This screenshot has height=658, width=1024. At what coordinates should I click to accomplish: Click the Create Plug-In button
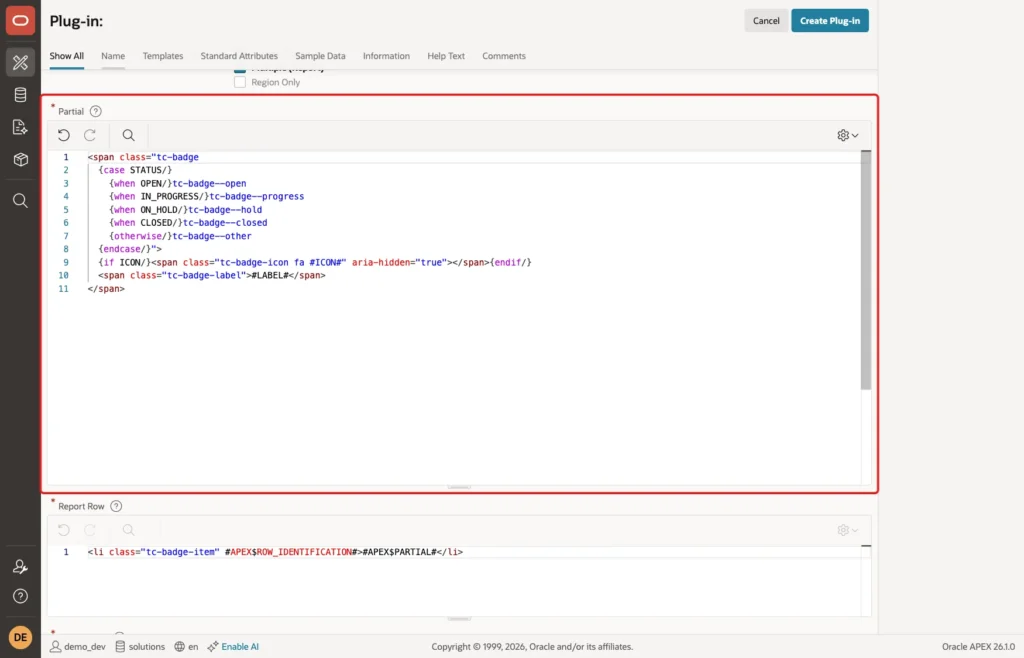point(829,21)
